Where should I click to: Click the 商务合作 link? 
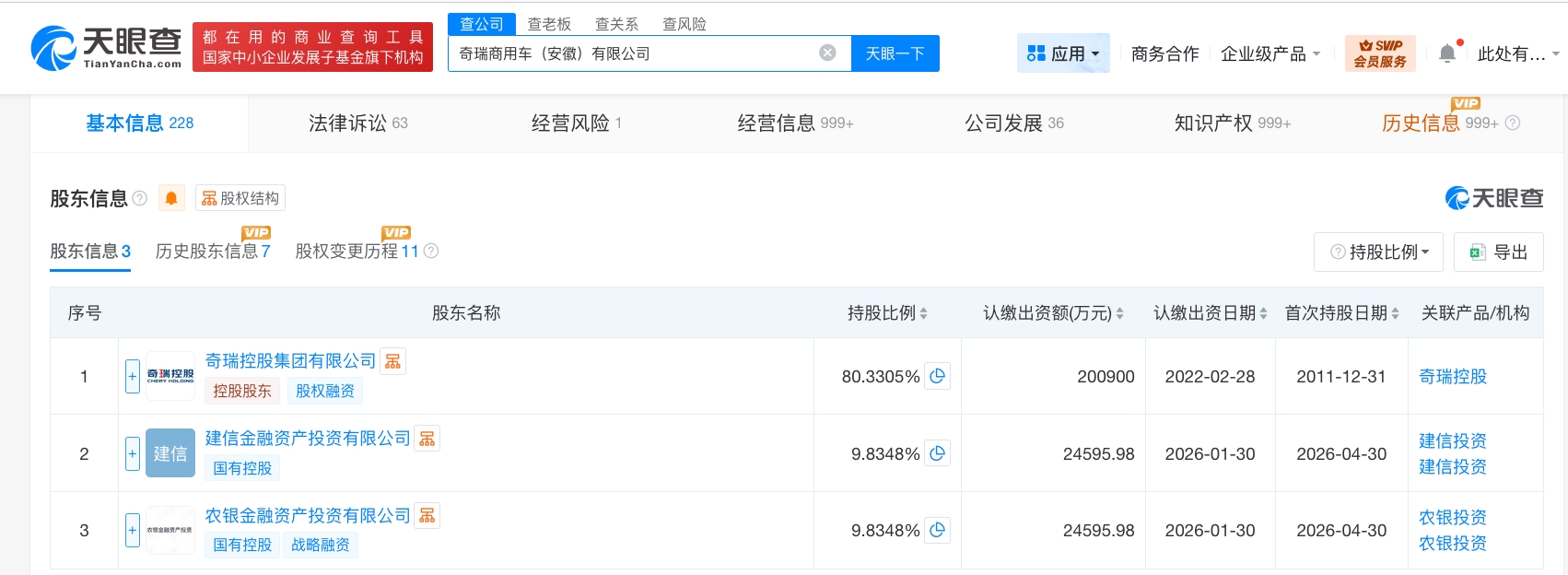pos(1164,53)
